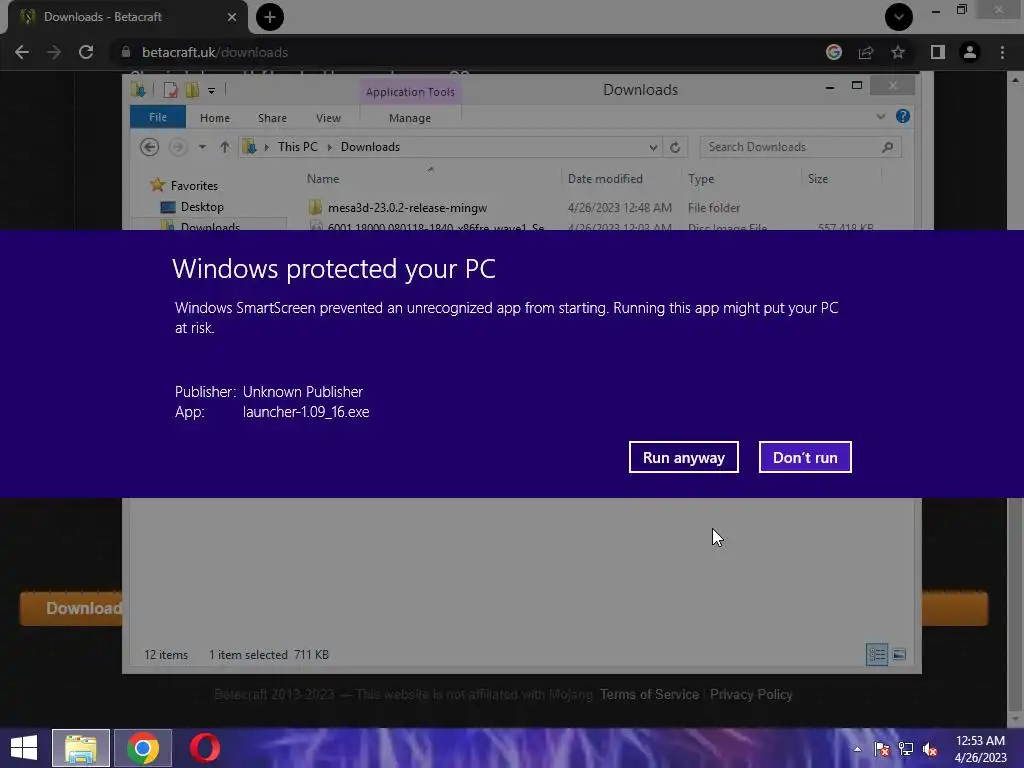Image resolution: width=1024 pixels, height=768 pixels.
Task: Click the network tray icon
Action: point(906,749)
